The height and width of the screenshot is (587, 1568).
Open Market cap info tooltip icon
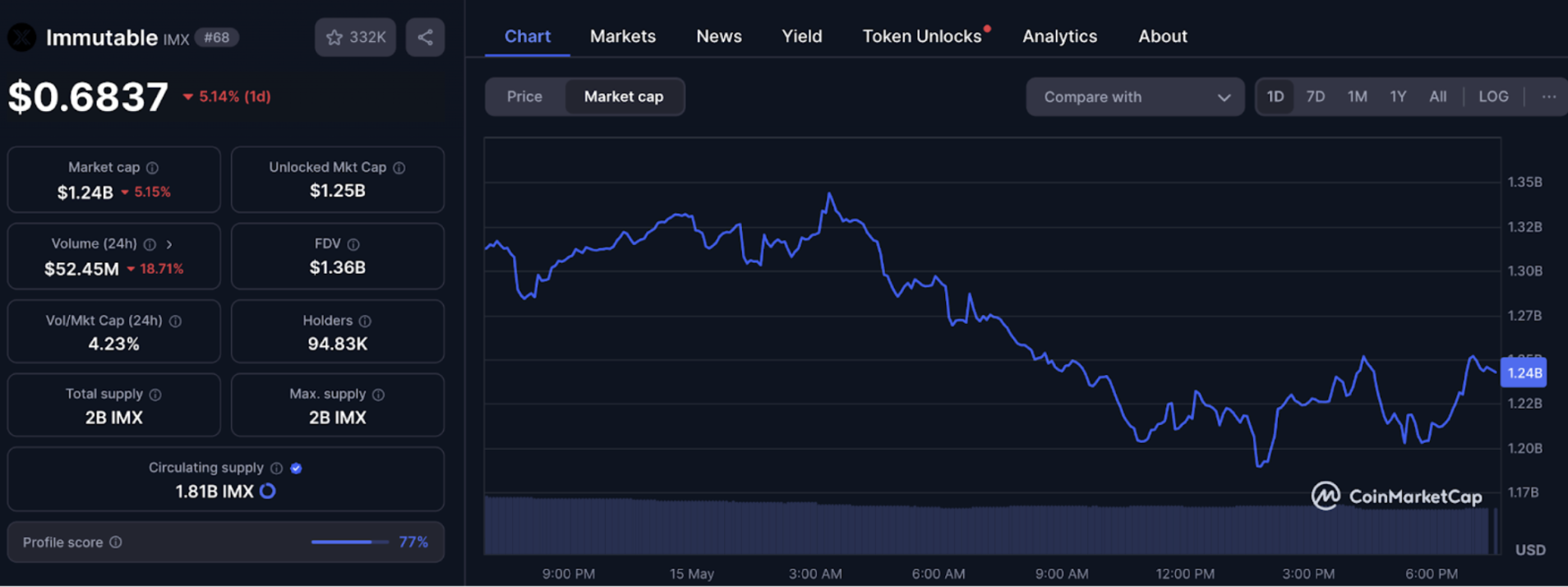[152, 168]
